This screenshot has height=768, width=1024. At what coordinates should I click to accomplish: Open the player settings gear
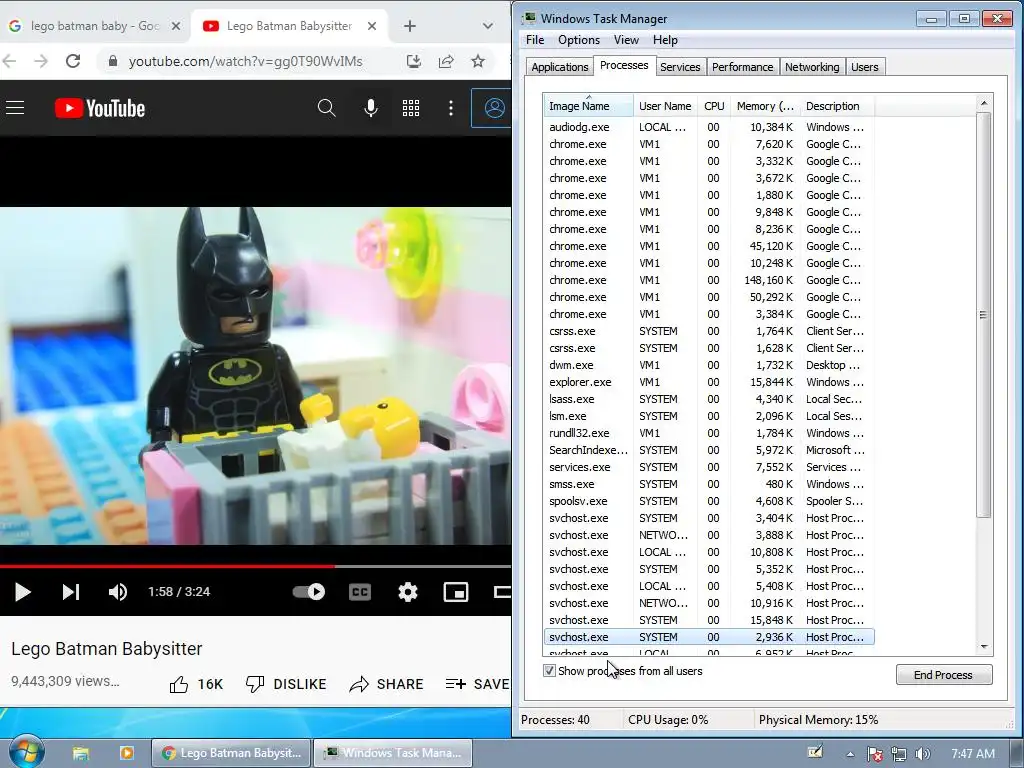coord(408,592)
